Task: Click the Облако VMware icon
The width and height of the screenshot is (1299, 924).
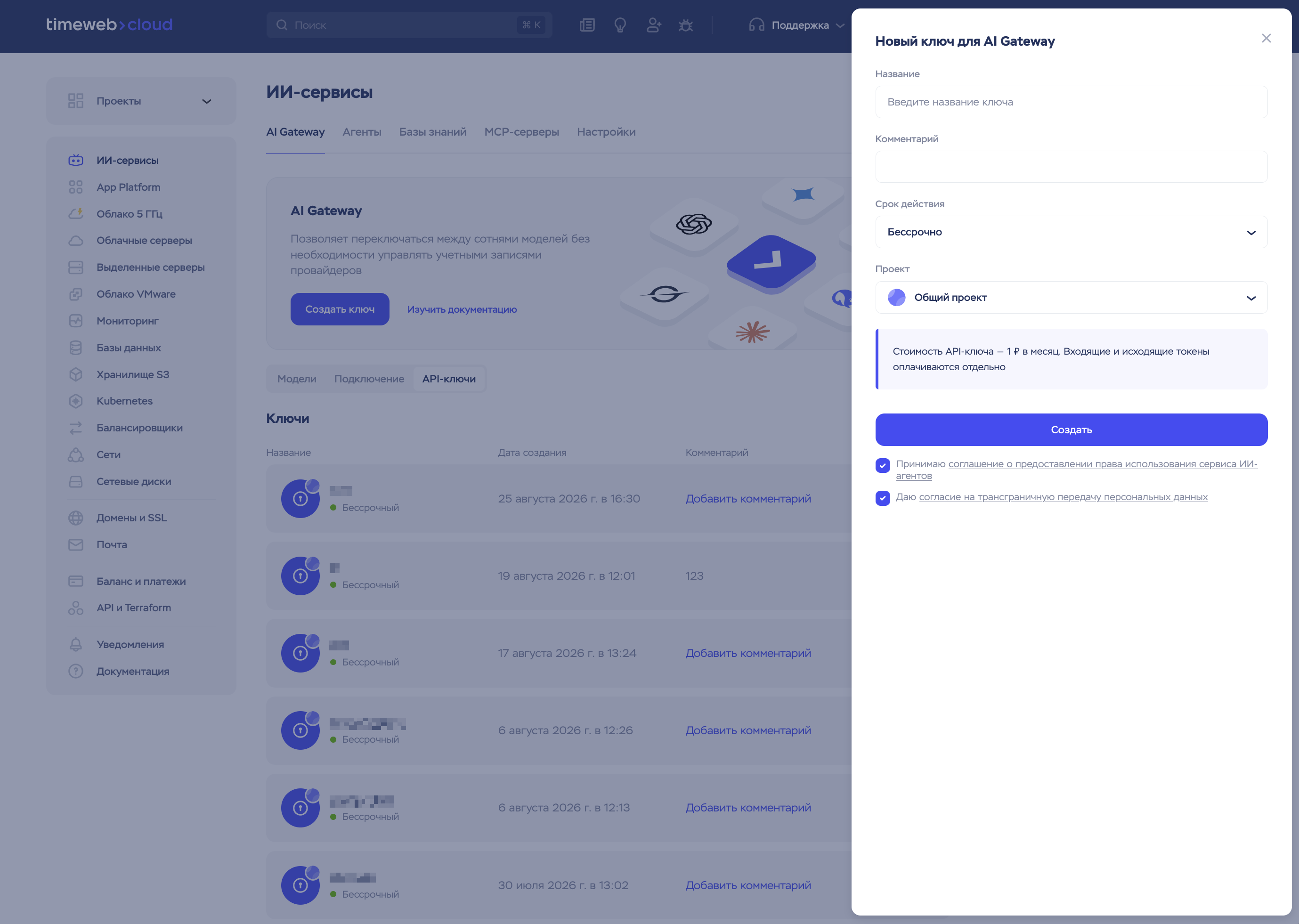Action: 76,294
